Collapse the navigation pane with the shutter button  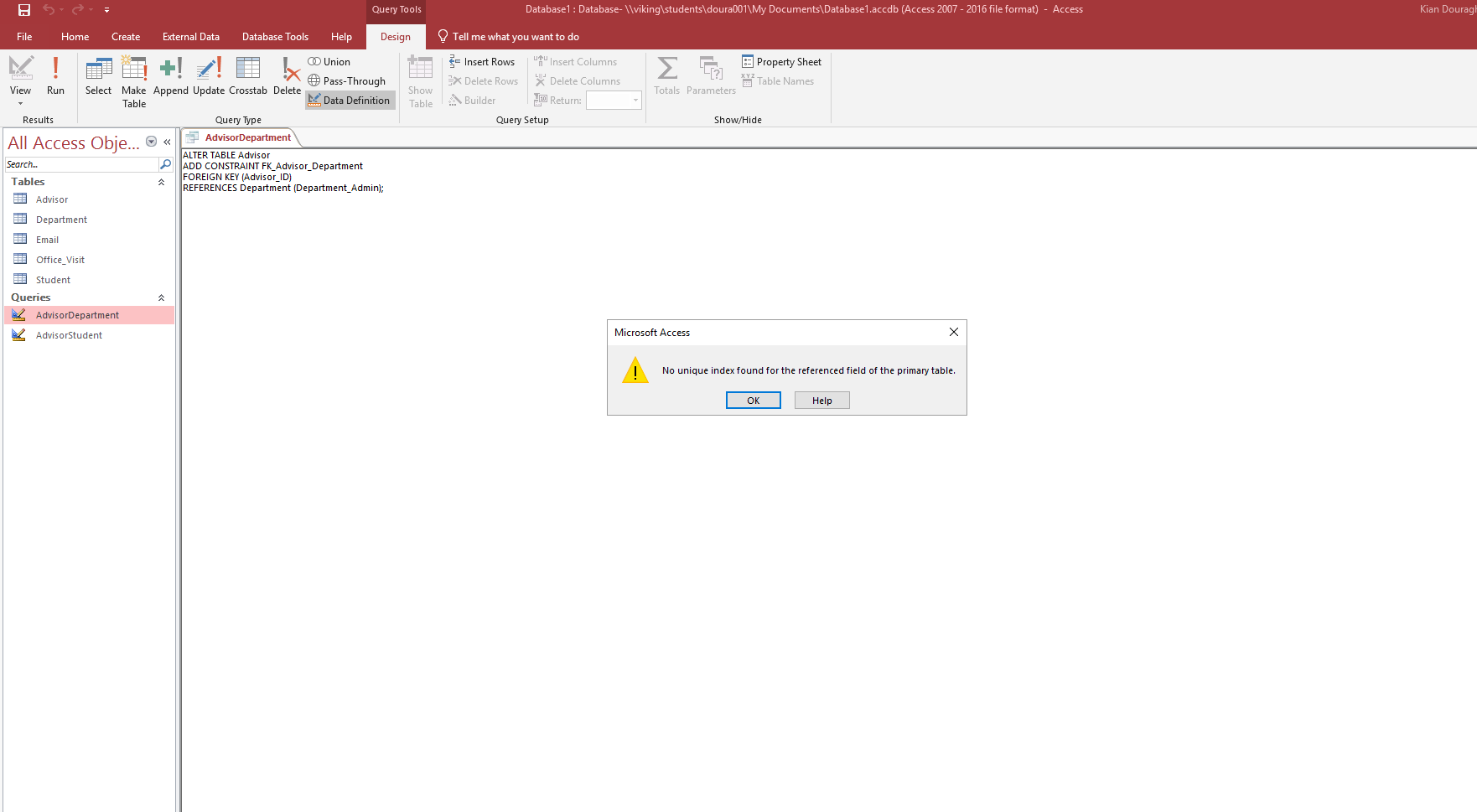[x=167, y=142]
